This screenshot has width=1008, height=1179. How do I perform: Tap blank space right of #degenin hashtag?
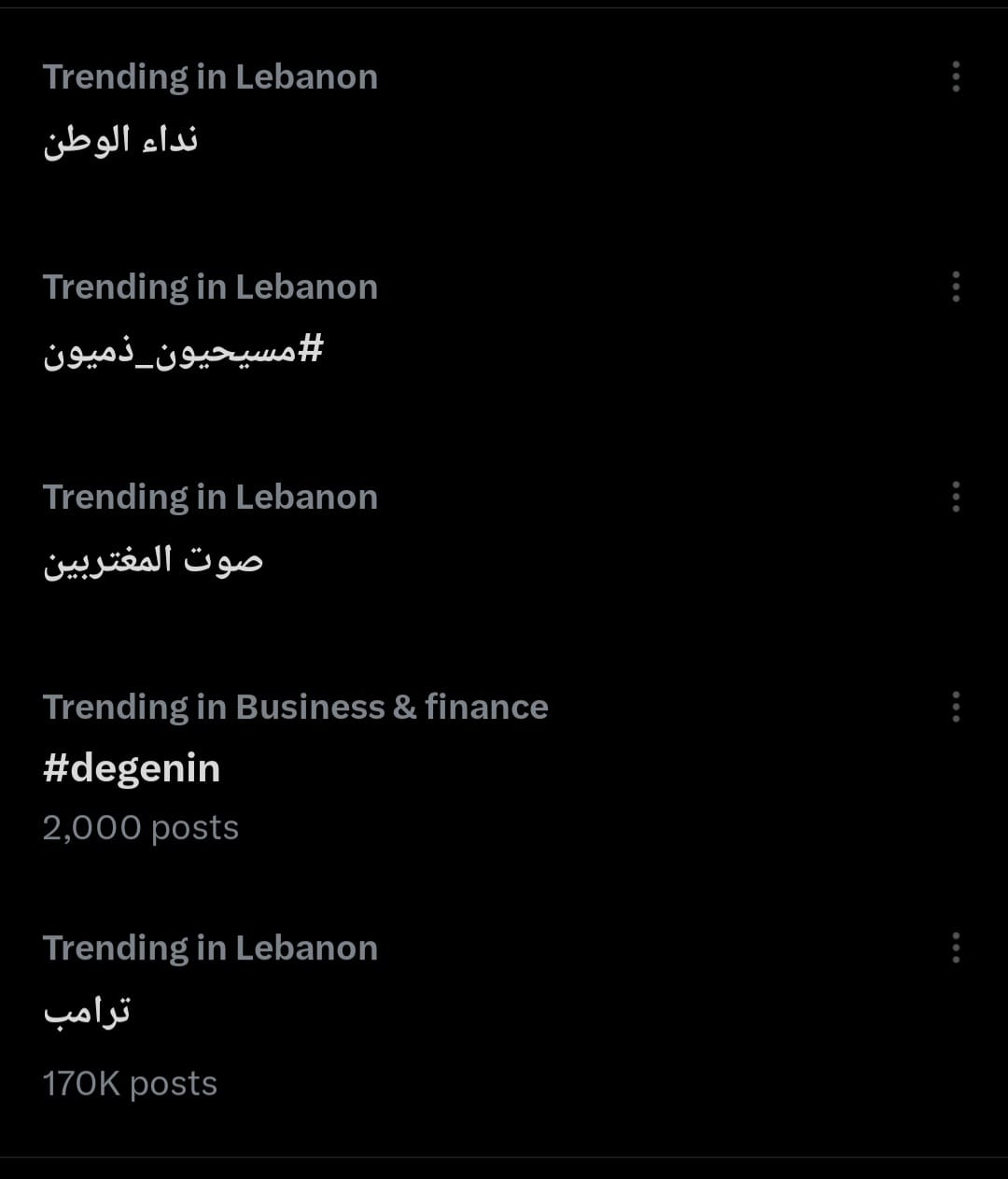[560, 769]
